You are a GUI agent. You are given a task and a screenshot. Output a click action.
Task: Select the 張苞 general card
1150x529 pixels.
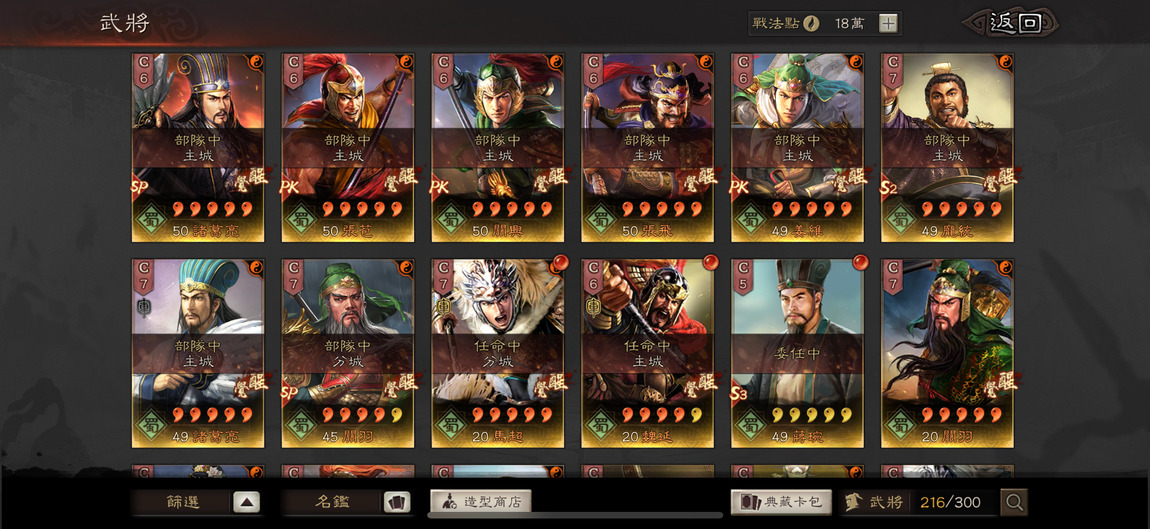(x=348, y=147)
